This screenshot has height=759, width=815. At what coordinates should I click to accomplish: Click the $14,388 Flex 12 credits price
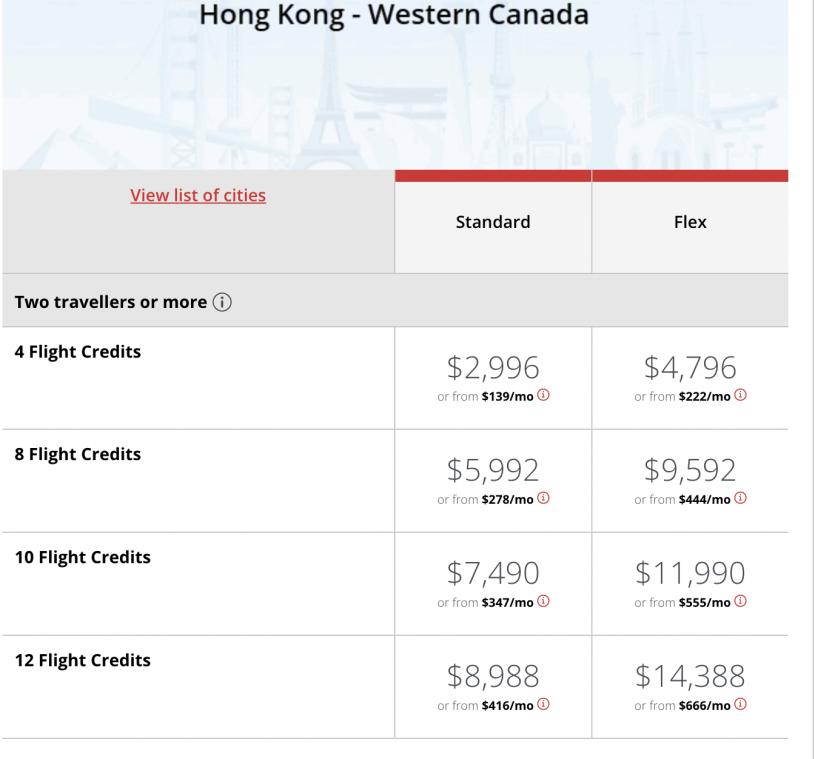[x=690, y=677]
